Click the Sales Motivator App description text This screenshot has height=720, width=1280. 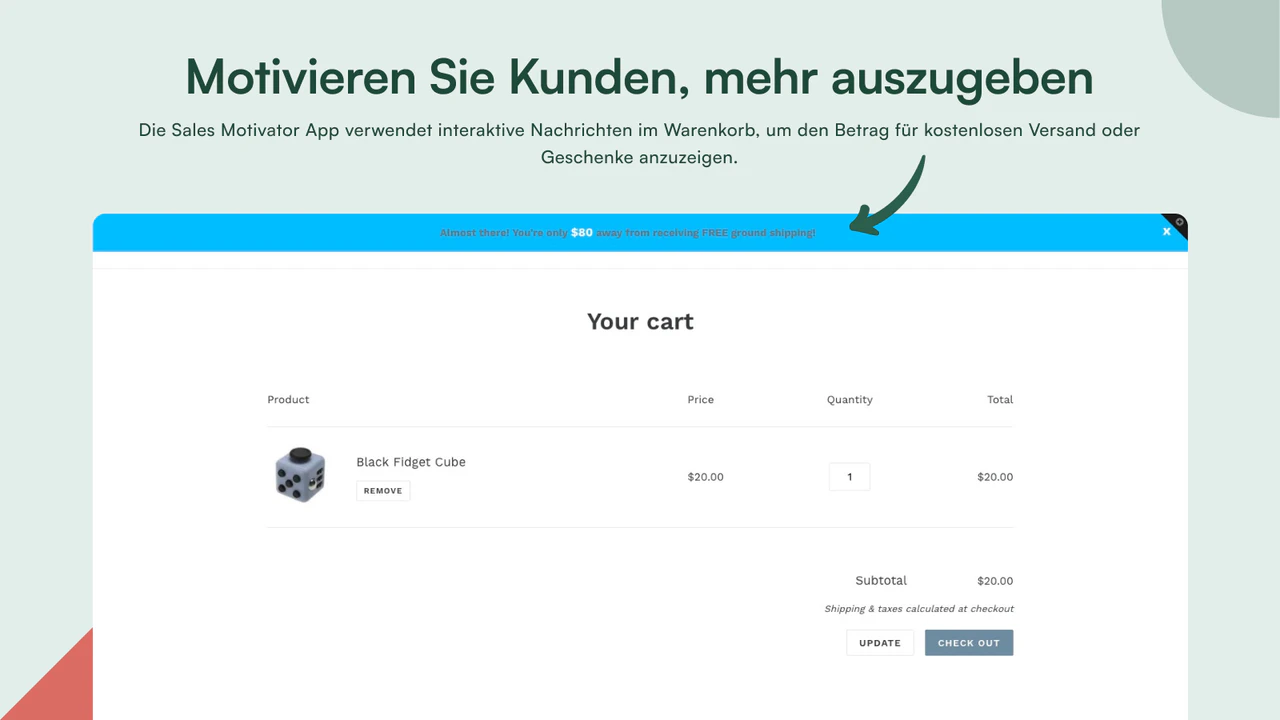click(640, 144)
